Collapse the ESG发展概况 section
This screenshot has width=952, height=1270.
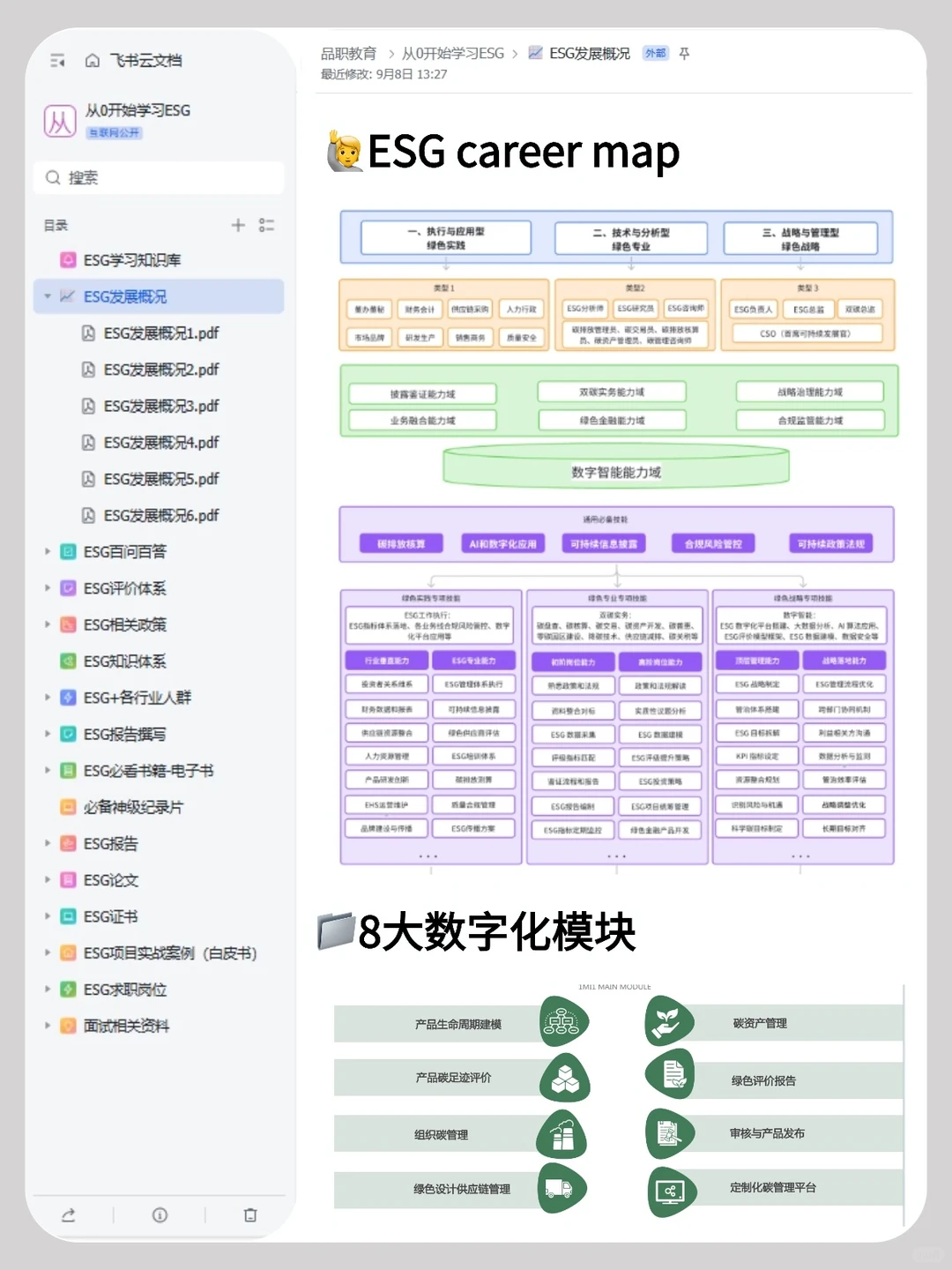click(x=48, y=296)
